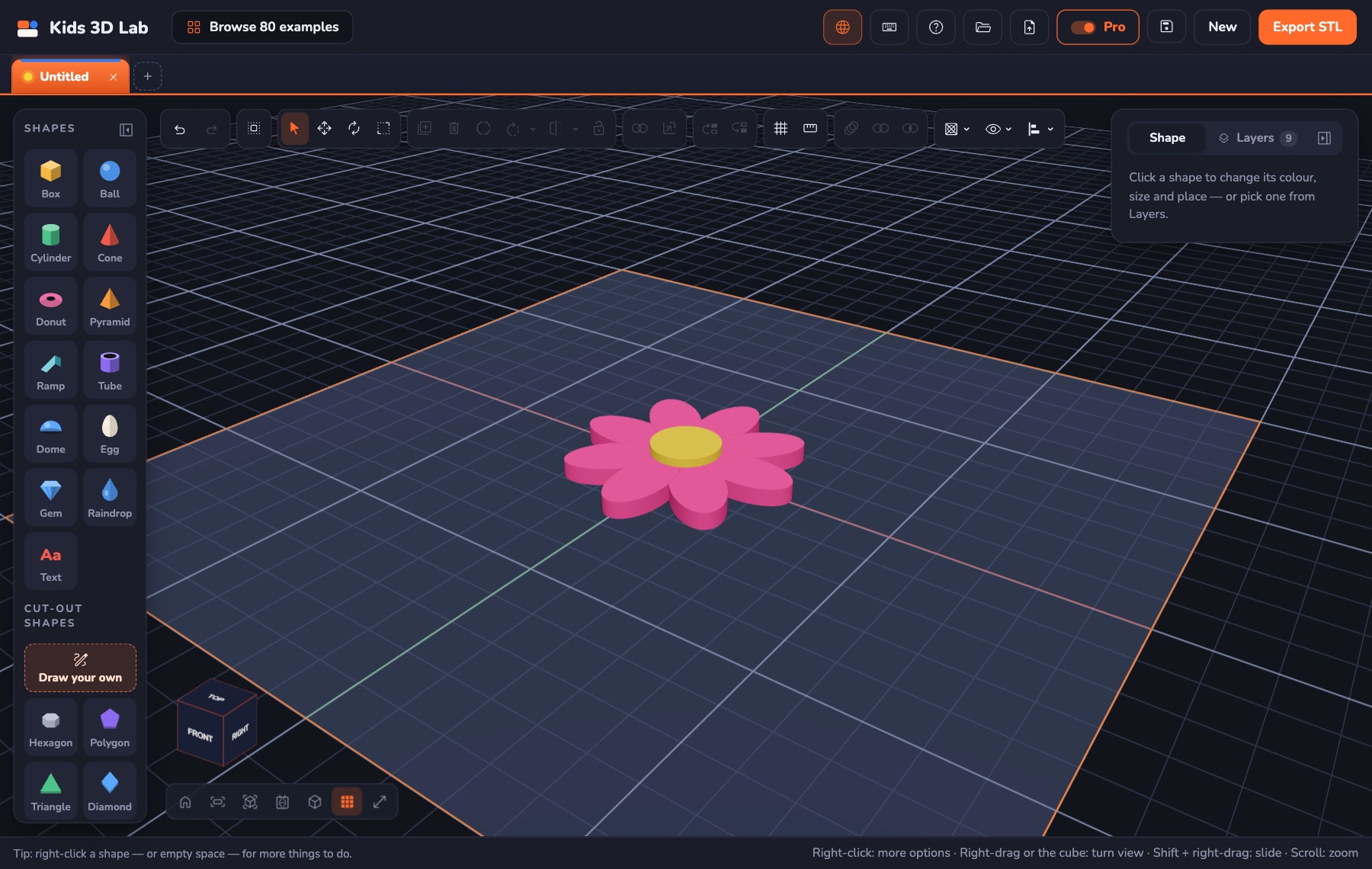Add a Dome shape
This screenshot has width=1372, height=869.
[50, 434]
